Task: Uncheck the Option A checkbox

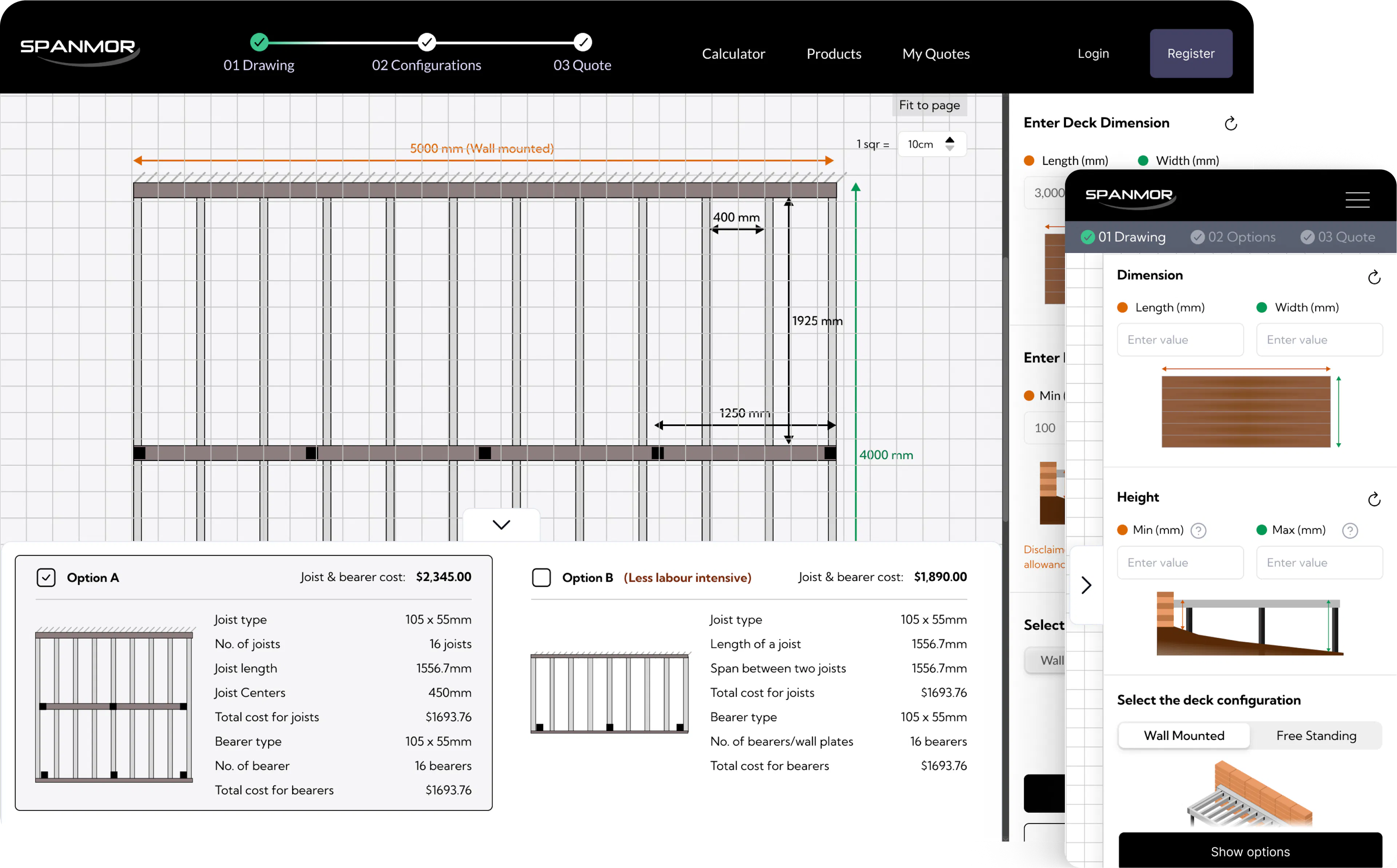Action: pos(46,578)
